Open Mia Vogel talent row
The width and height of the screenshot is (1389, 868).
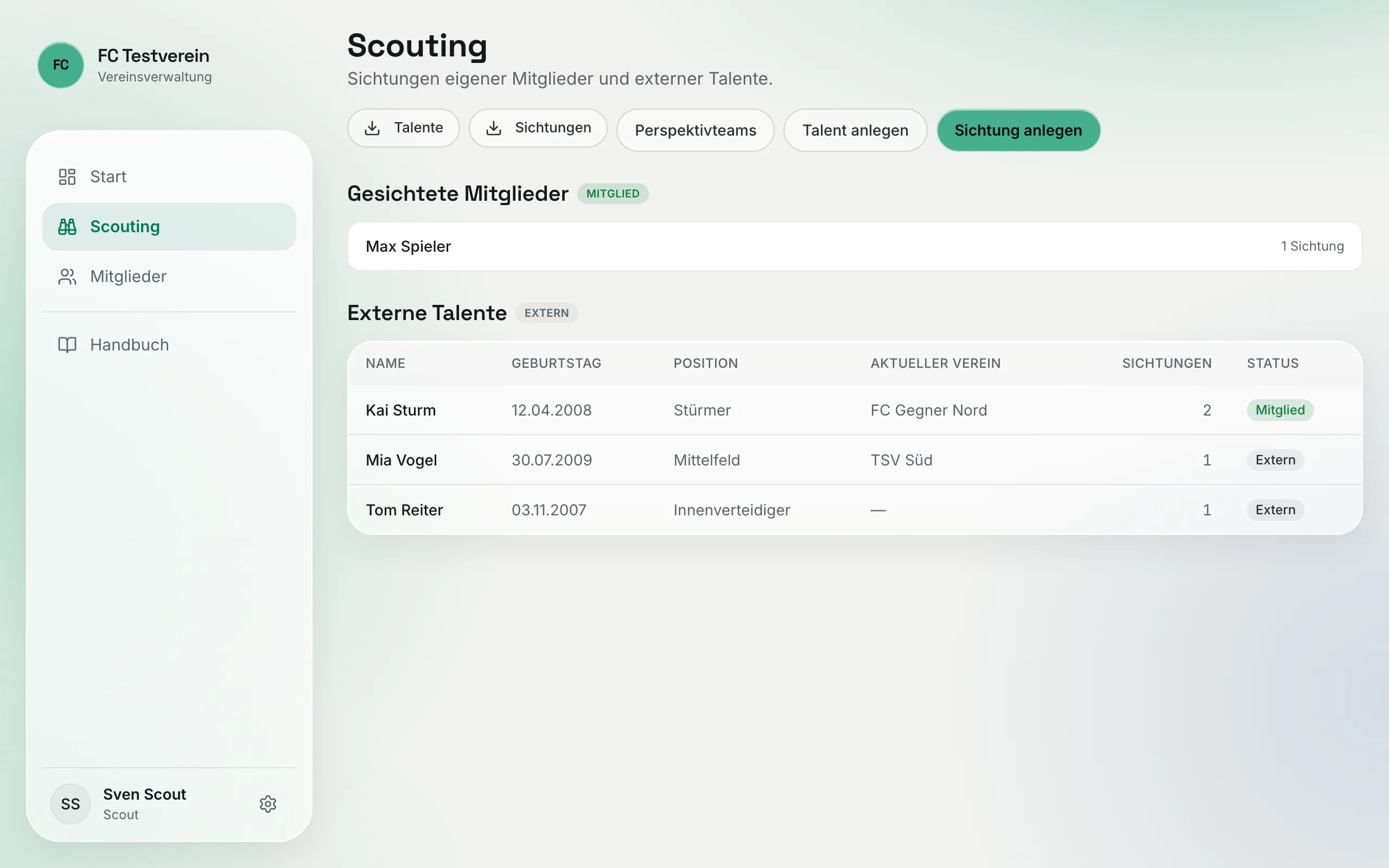tap(855, 460)
